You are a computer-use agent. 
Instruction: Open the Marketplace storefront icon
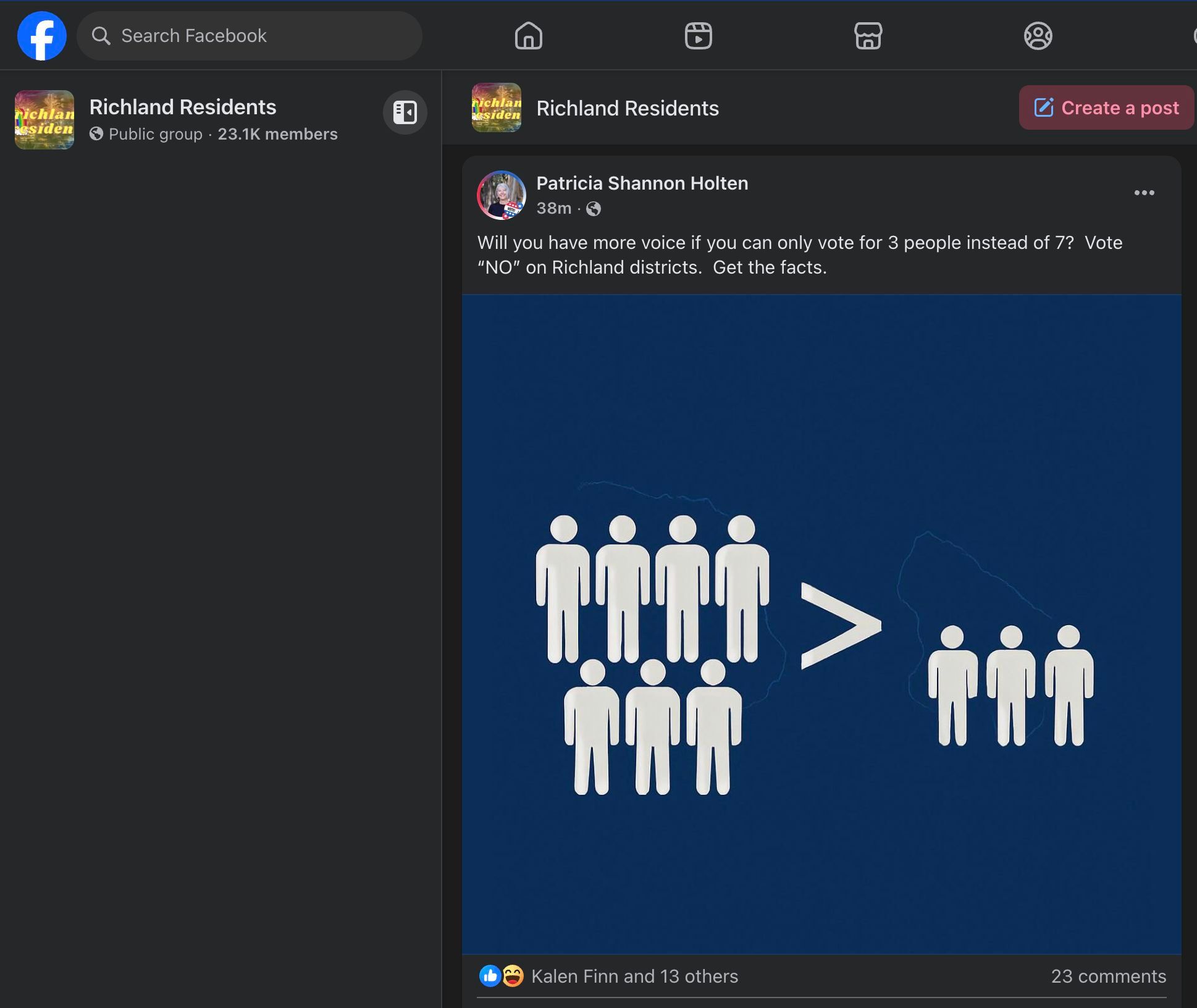(x=868, y=36)
